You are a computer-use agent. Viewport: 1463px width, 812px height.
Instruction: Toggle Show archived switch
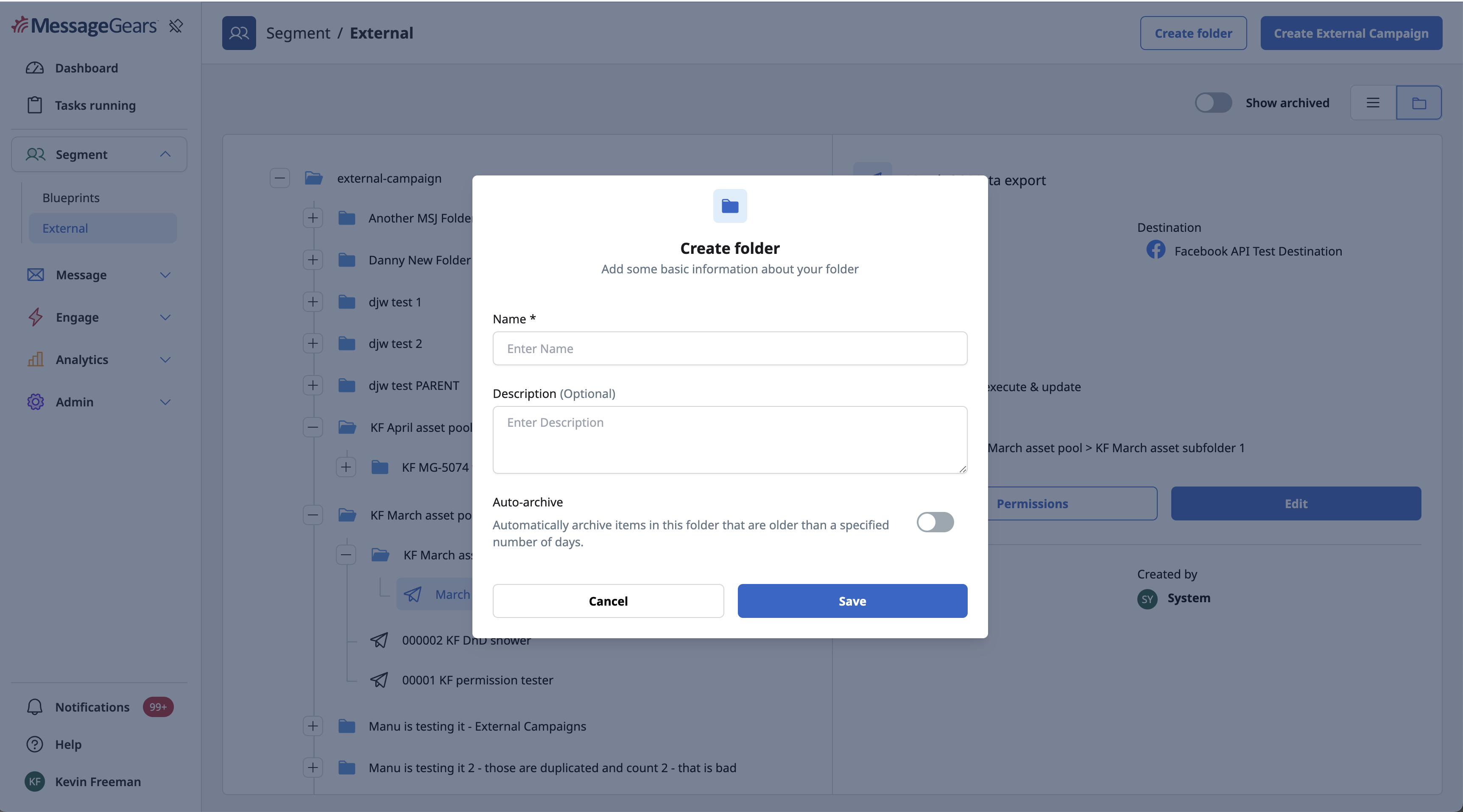[1213, 103]
